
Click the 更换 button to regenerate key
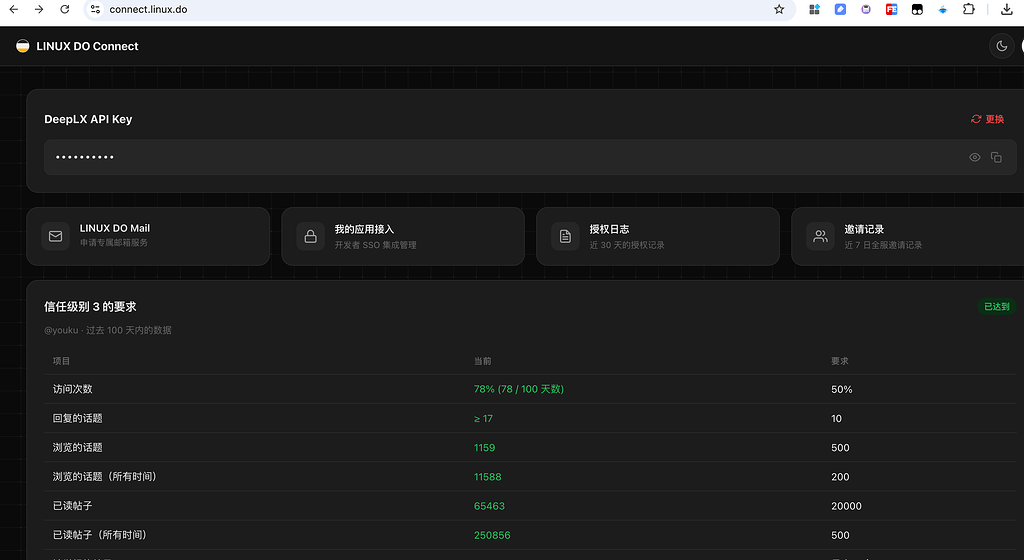(x=987, y=119)
